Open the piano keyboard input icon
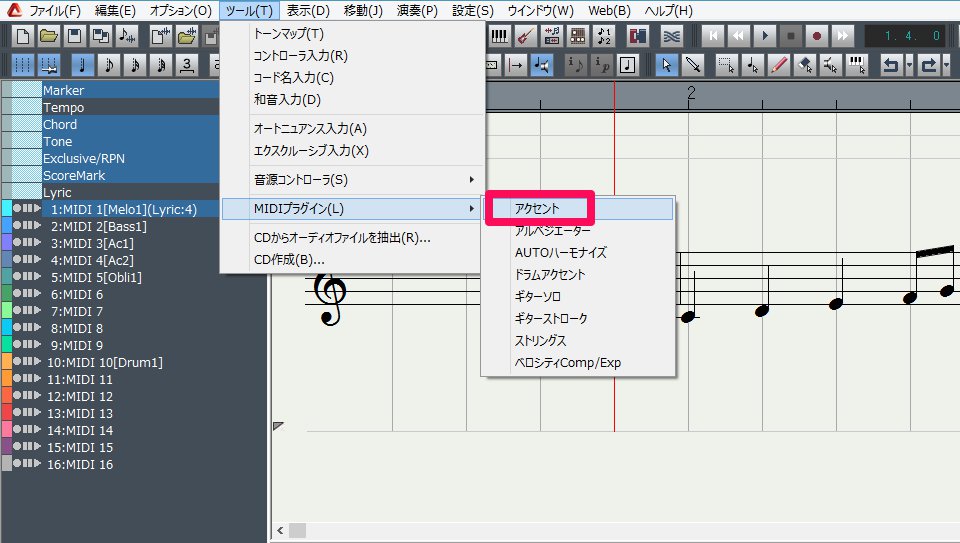The width and height of the screenshot is (960, 543). pyautogui.click(x=499, y=36)
